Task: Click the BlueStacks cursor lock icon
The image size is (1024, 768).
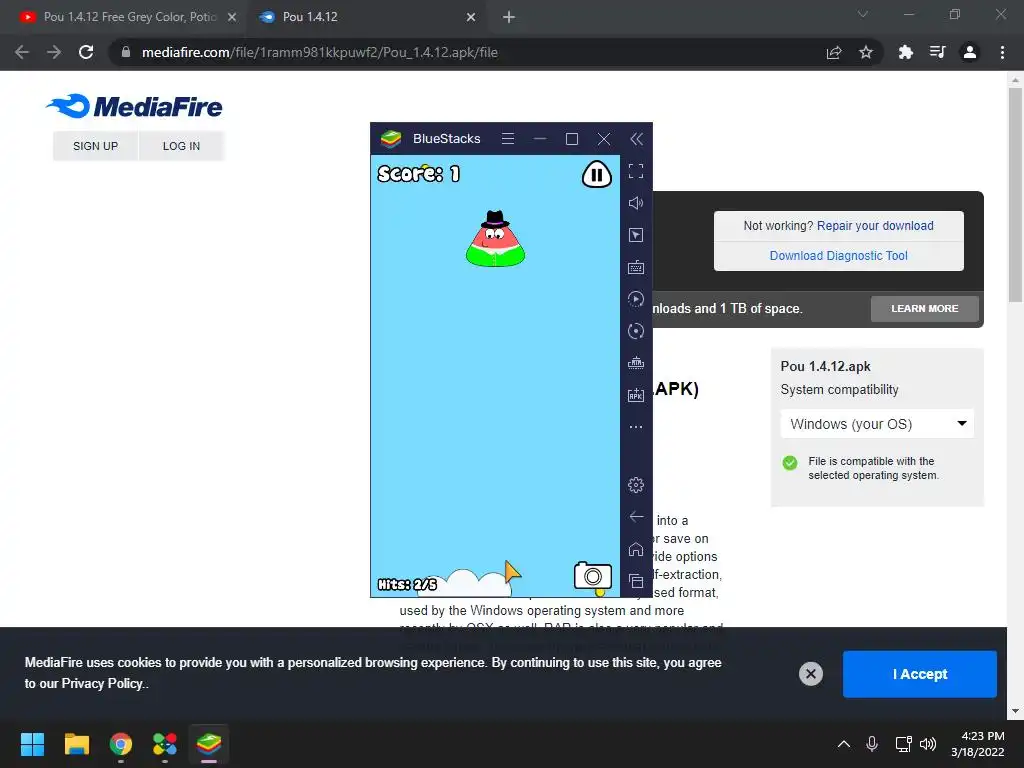Action: click(635, 235)
